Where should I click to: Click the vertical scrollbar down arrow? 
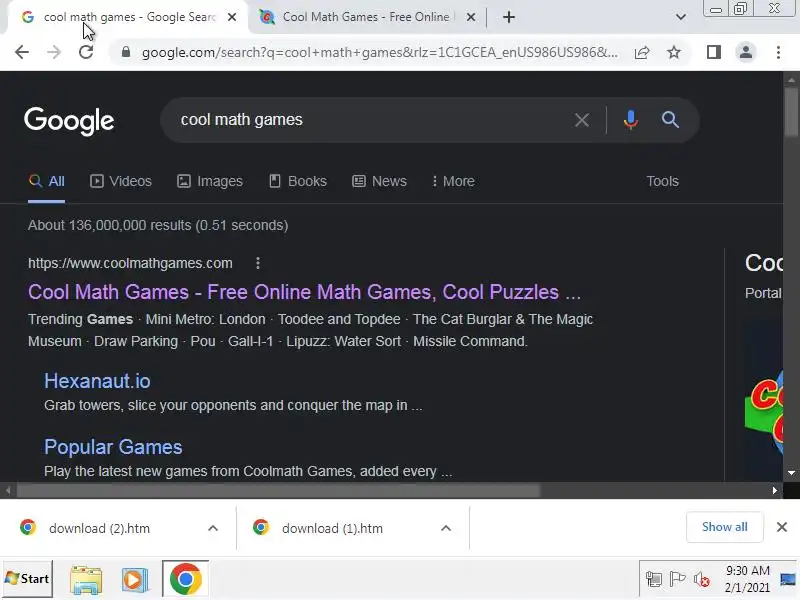[791, 473]
